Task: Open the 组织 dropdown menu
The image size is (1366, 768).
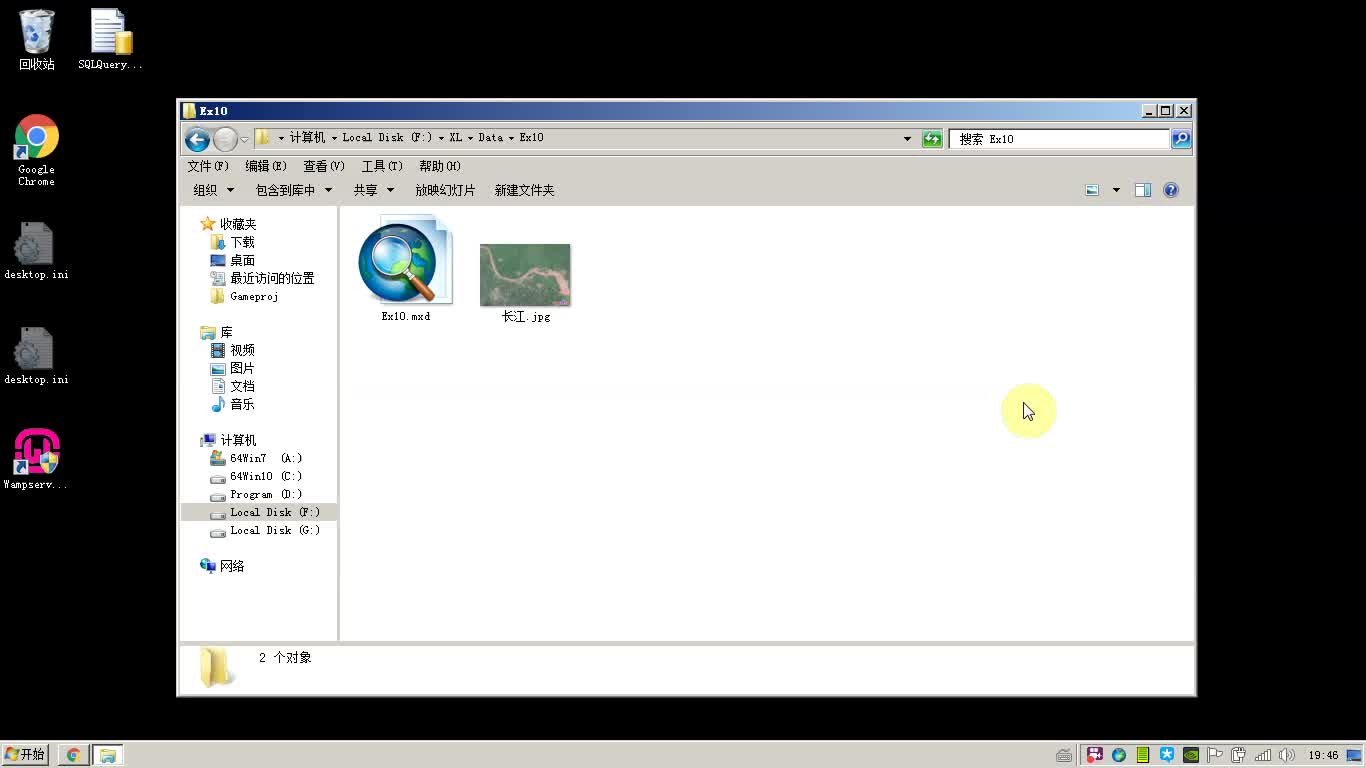Action: tap(213, 190)
